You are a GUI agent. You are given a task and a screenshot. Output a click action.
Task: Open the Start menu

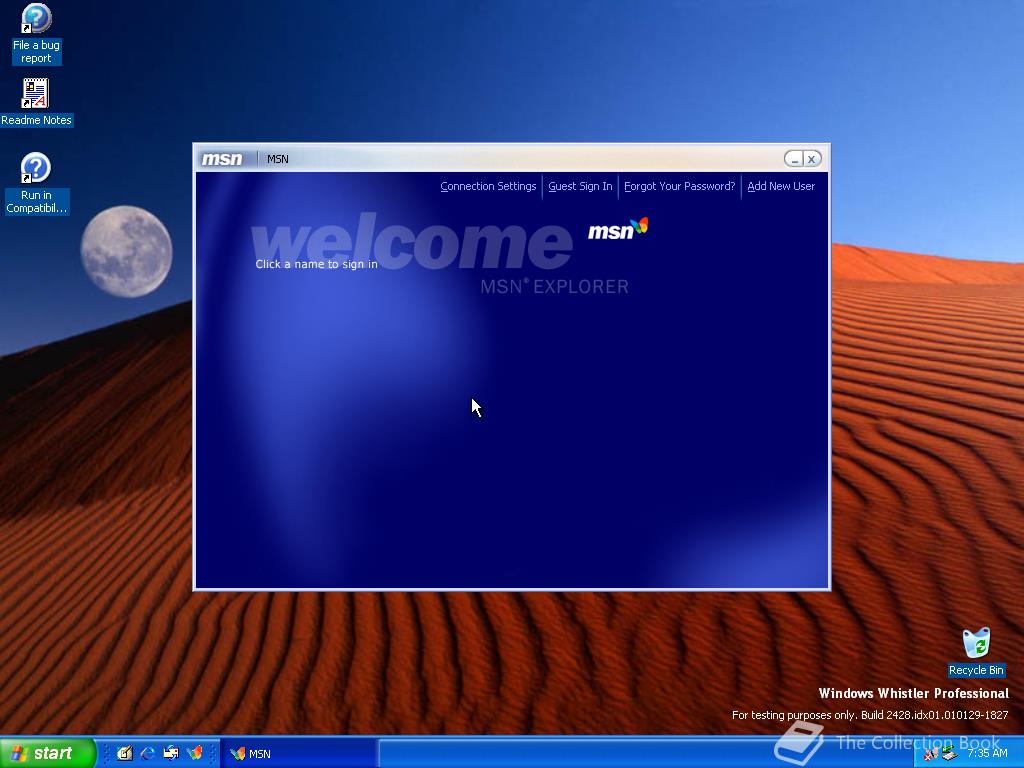click(x=48, y=753)
